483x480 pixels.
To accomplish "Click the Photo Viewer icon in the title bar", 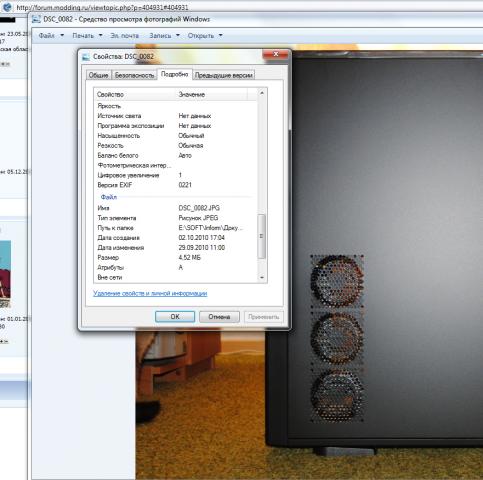I will click(36, 19).
